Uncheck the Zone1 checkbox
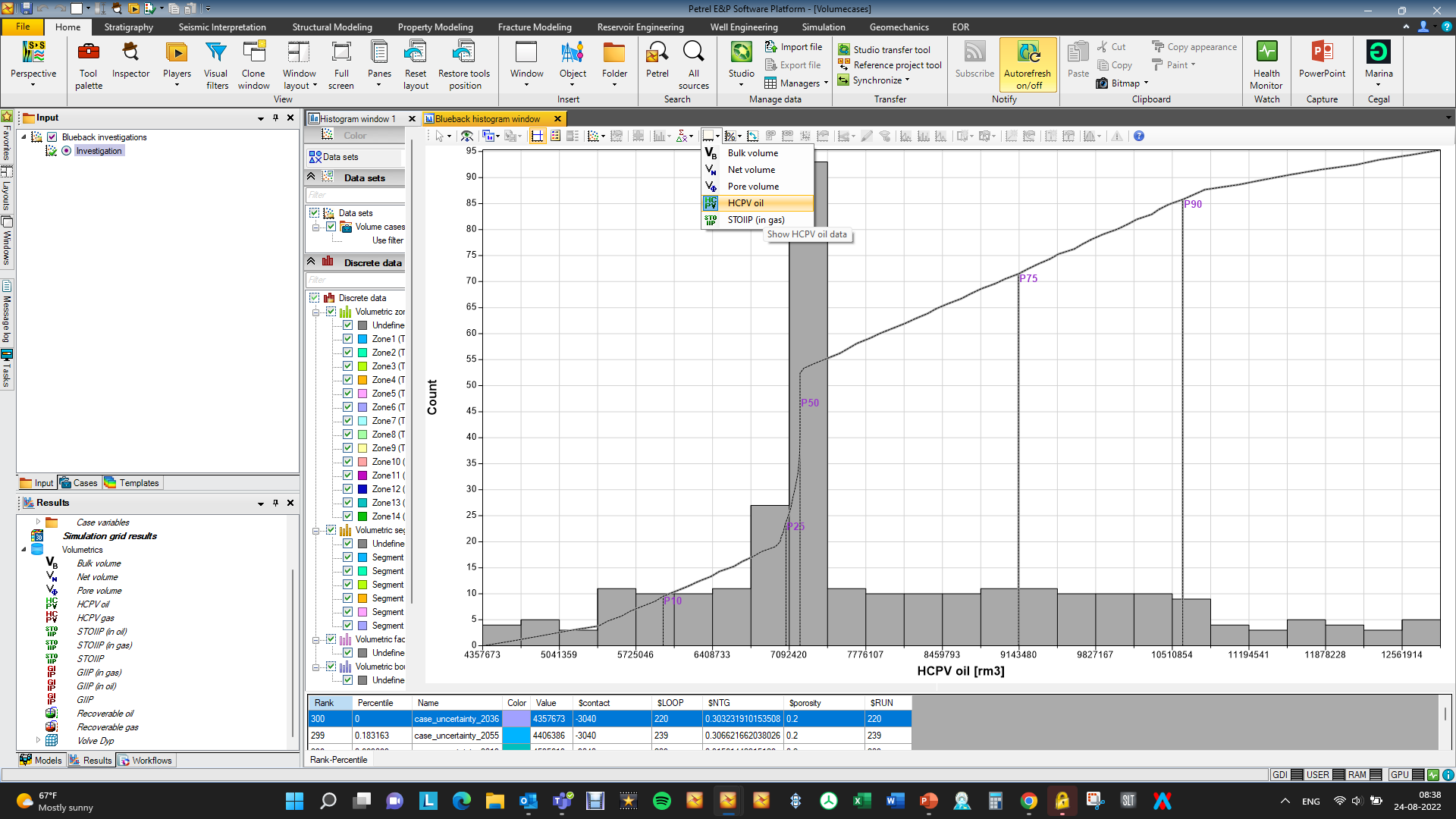The image size is (1456, 819). click(347, 339)
